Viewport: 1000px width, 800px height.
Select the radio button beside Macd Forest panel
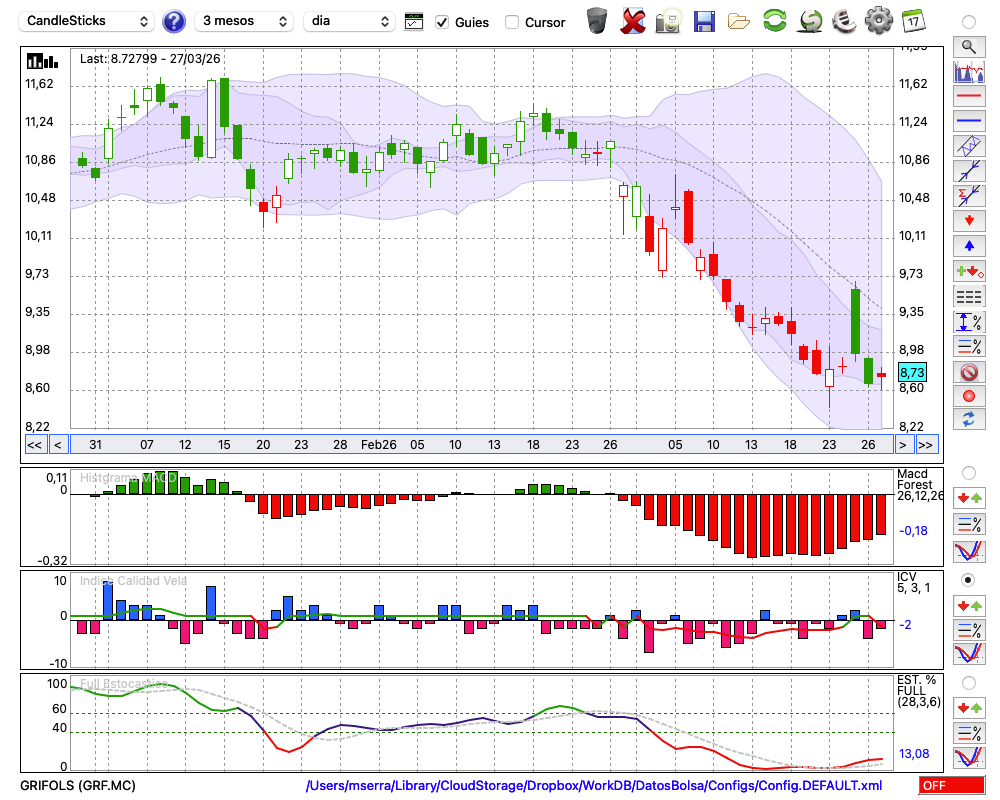click(968, 472)
